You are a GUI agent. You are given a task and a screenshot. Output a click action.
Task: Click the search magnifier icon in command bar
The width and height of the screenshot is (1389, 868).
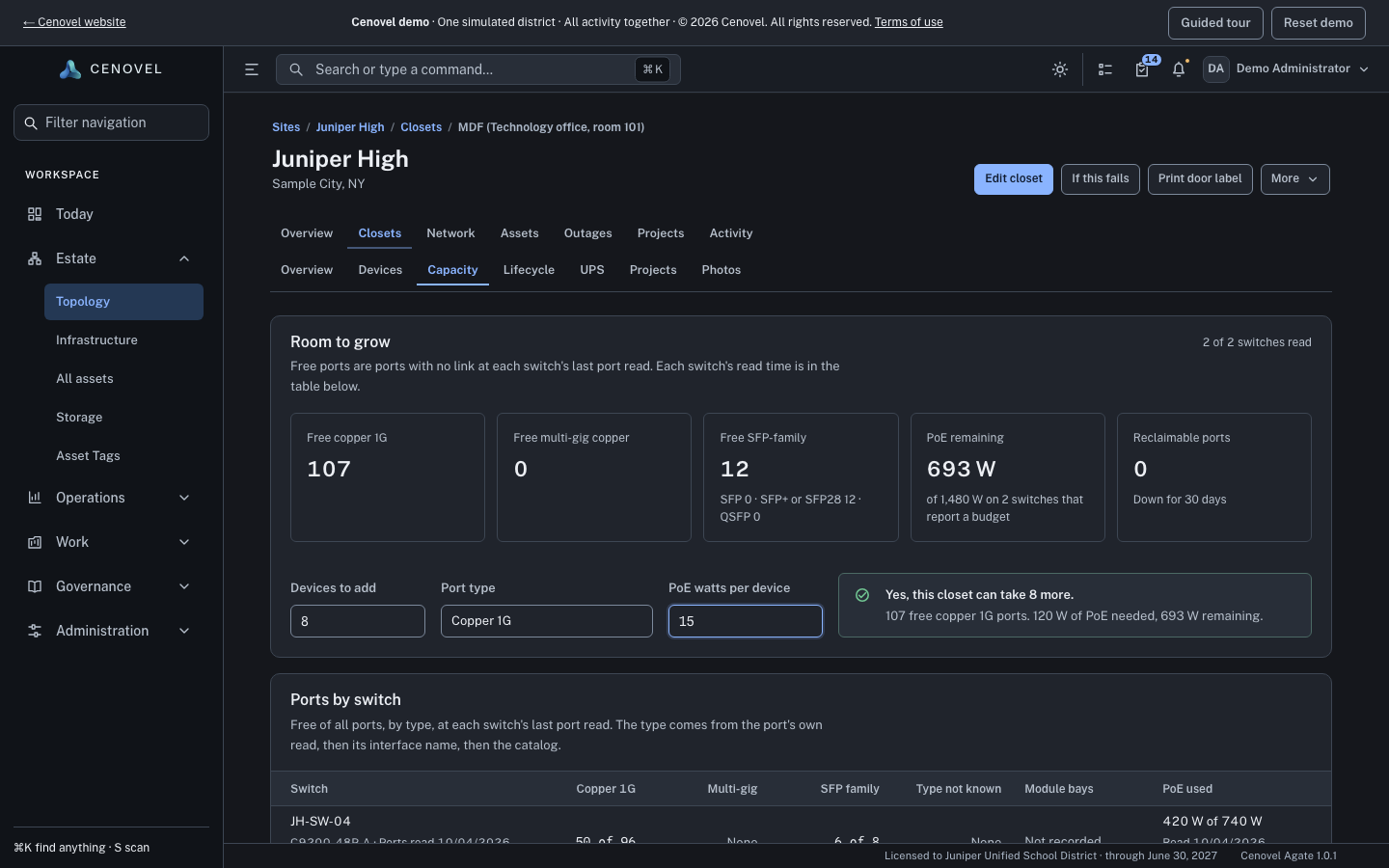[x=296, y=69]
